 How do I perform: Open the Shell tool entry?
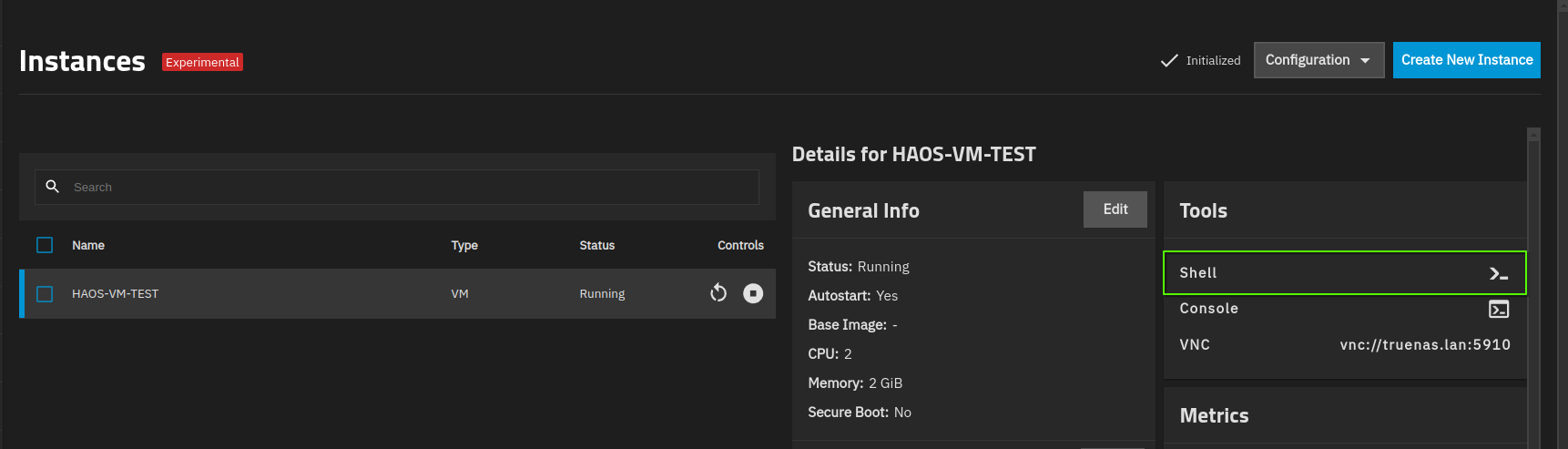pos(1345,272)
